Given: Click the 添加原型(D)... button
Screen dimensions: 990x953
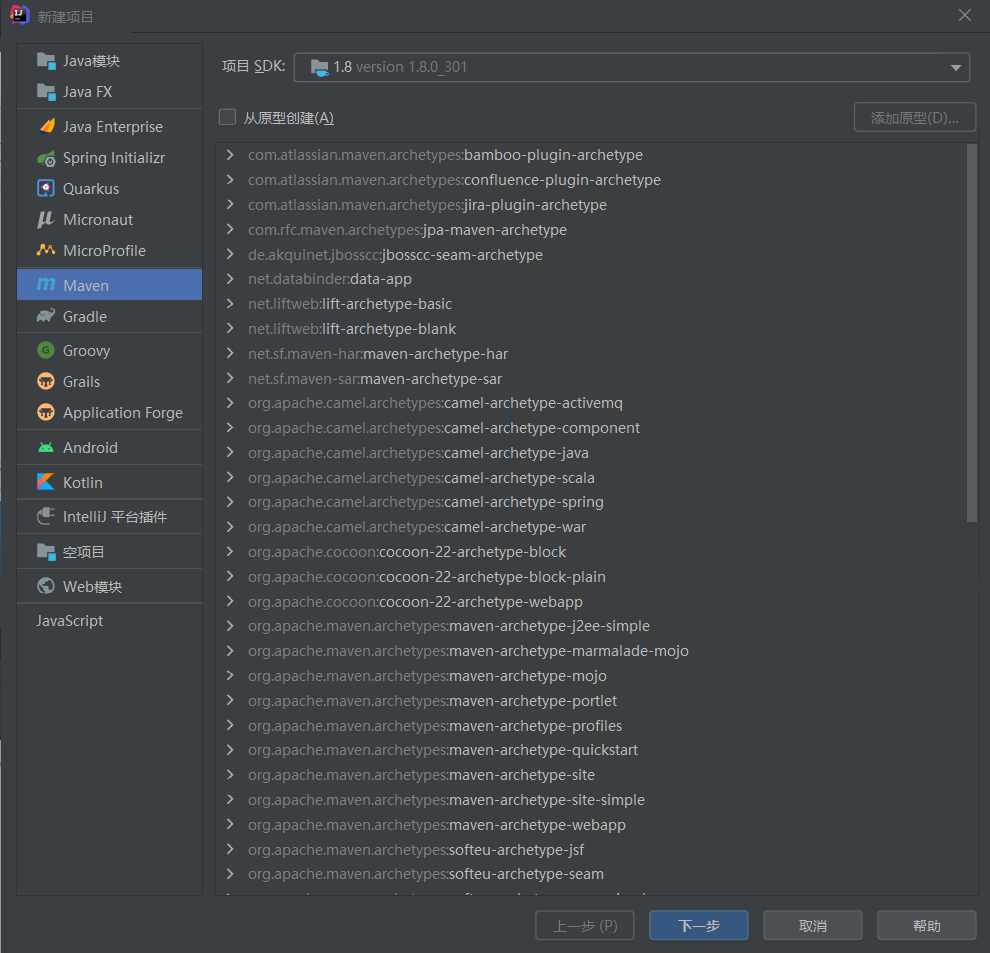Looking at the screenshot, I should [915, 117].
